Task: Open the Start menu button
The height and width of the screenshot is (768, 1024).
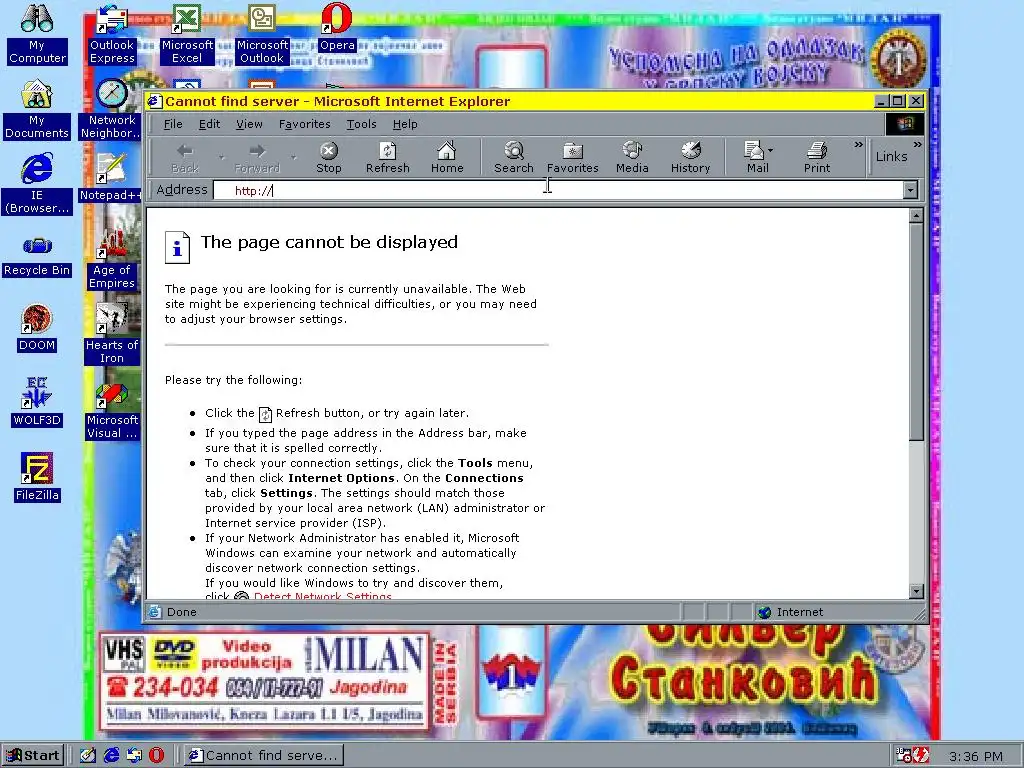Action: click(x=33, y=755)
